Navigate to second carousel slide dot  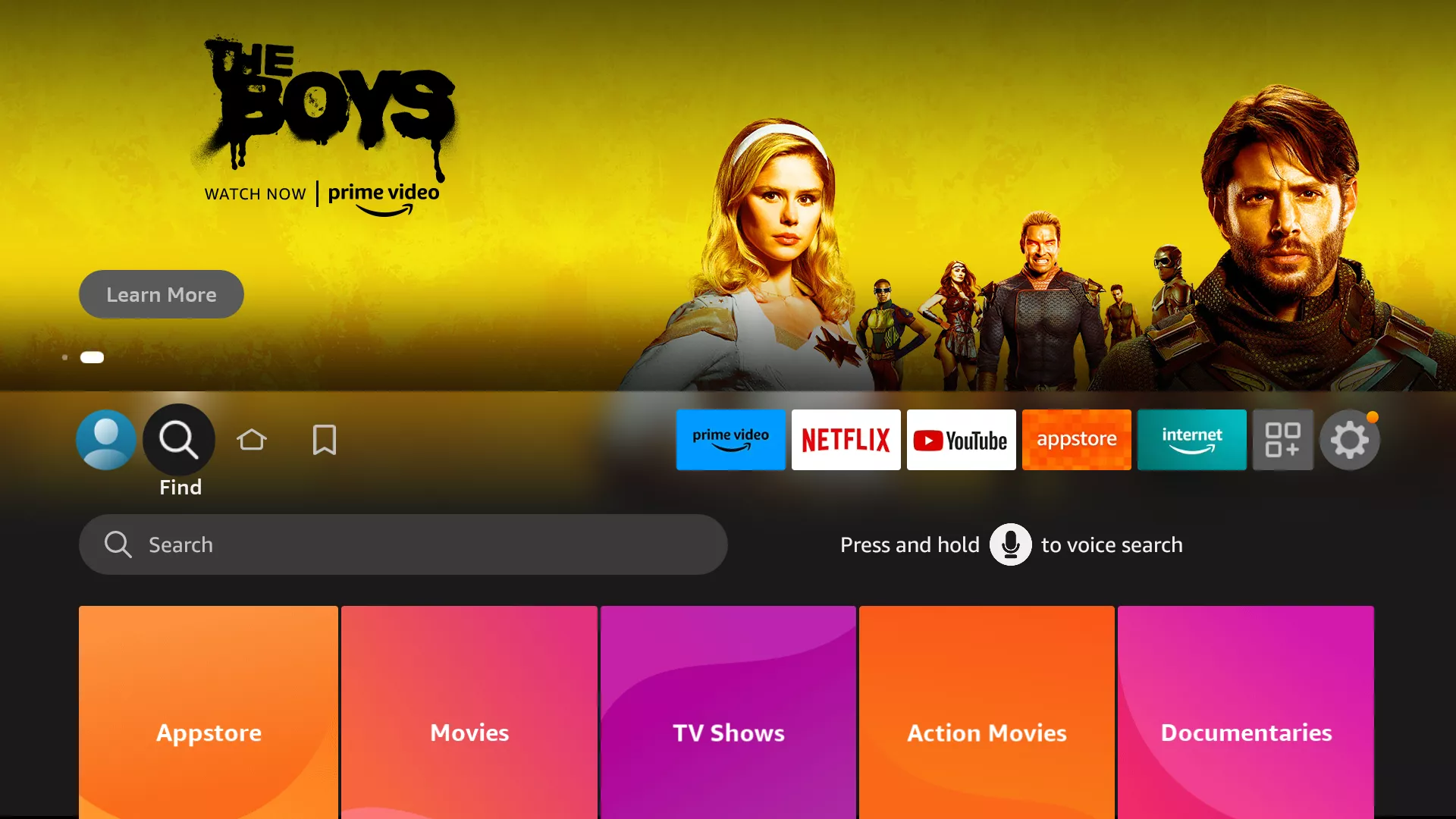[92, 357]
